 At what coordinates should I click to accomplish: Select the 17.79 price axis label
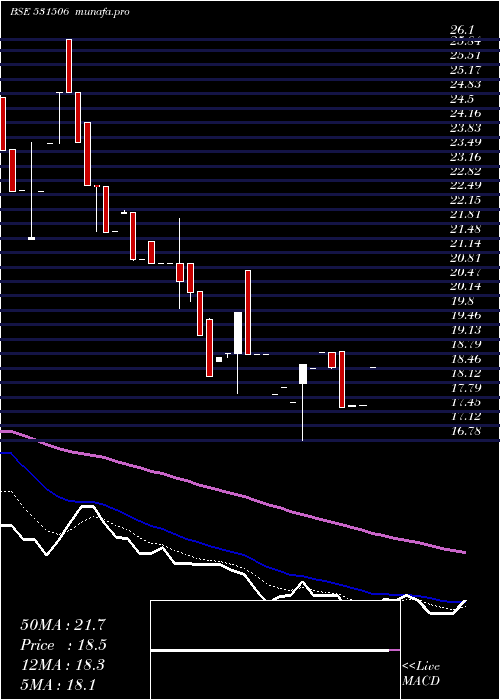tap(466, 388)
